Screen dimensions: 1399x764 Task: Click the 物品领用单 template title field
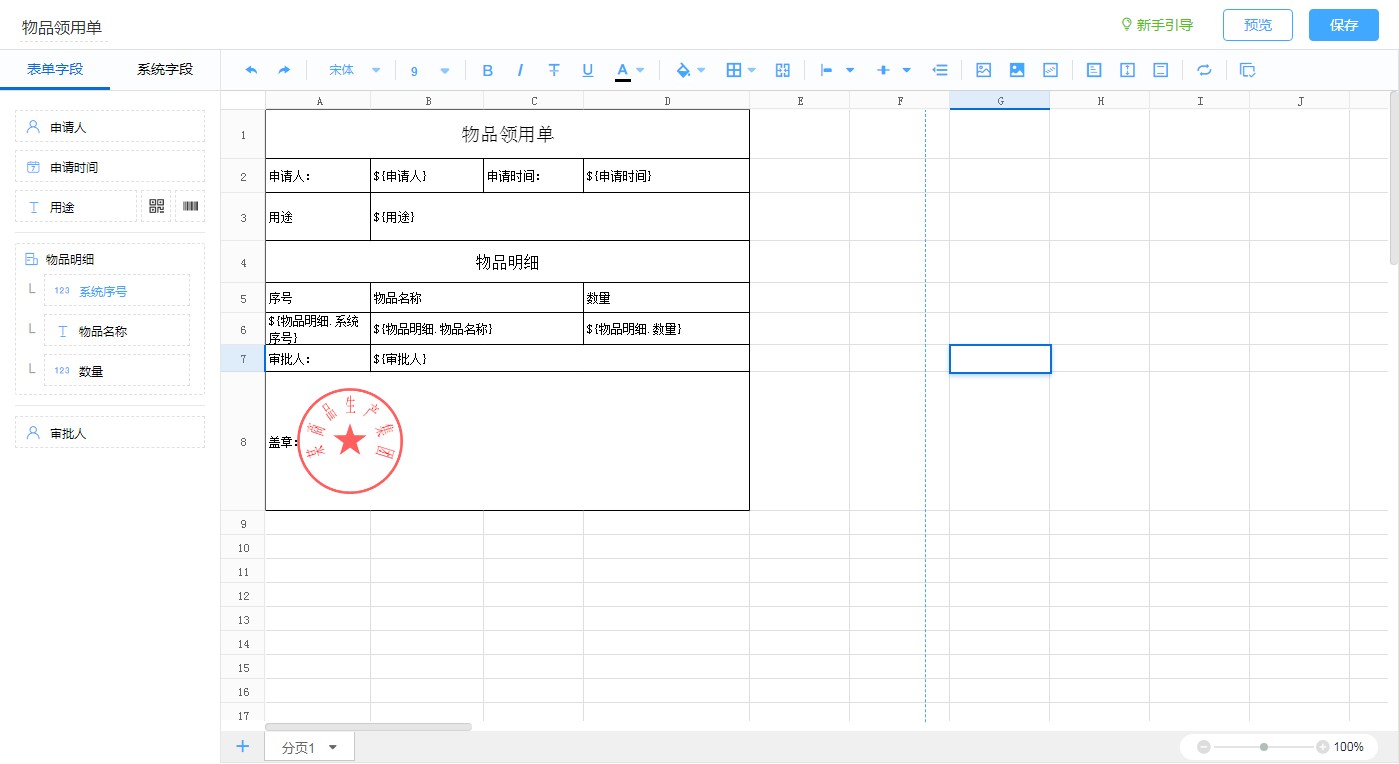pos(62,28)
